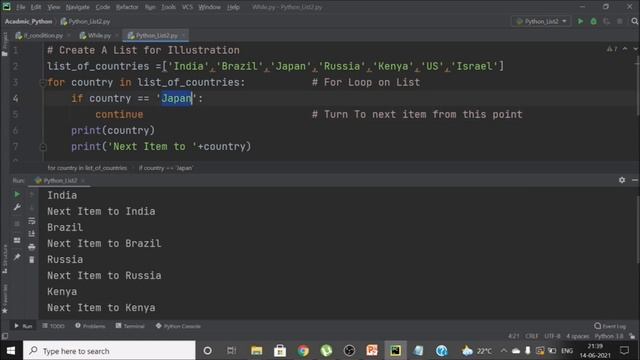The height and width of the screenshot is (360, 640).
Task: Print the Run output with the printer icon
Action: [32, 247]
